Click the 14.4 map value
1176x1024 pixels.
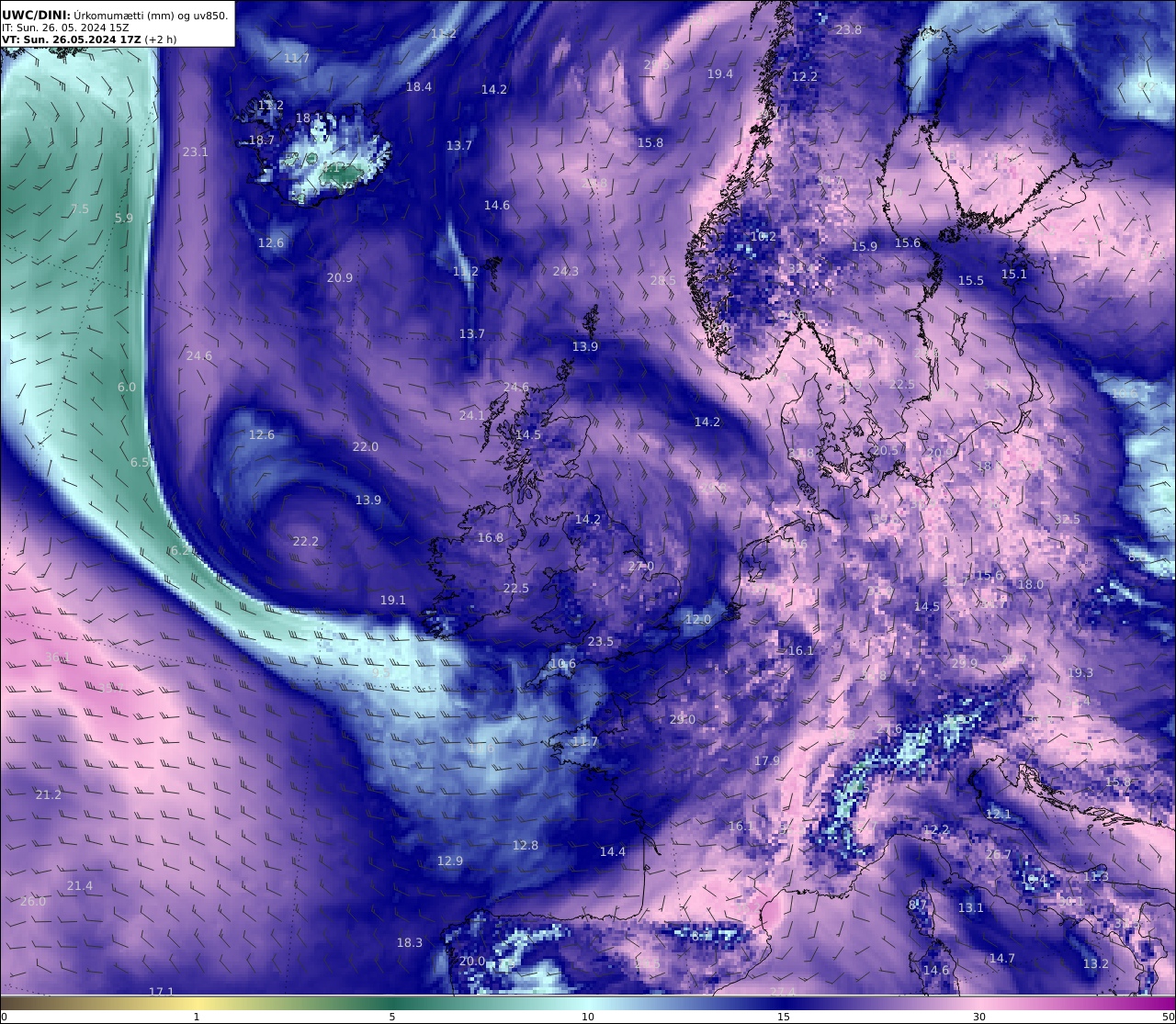613,852
